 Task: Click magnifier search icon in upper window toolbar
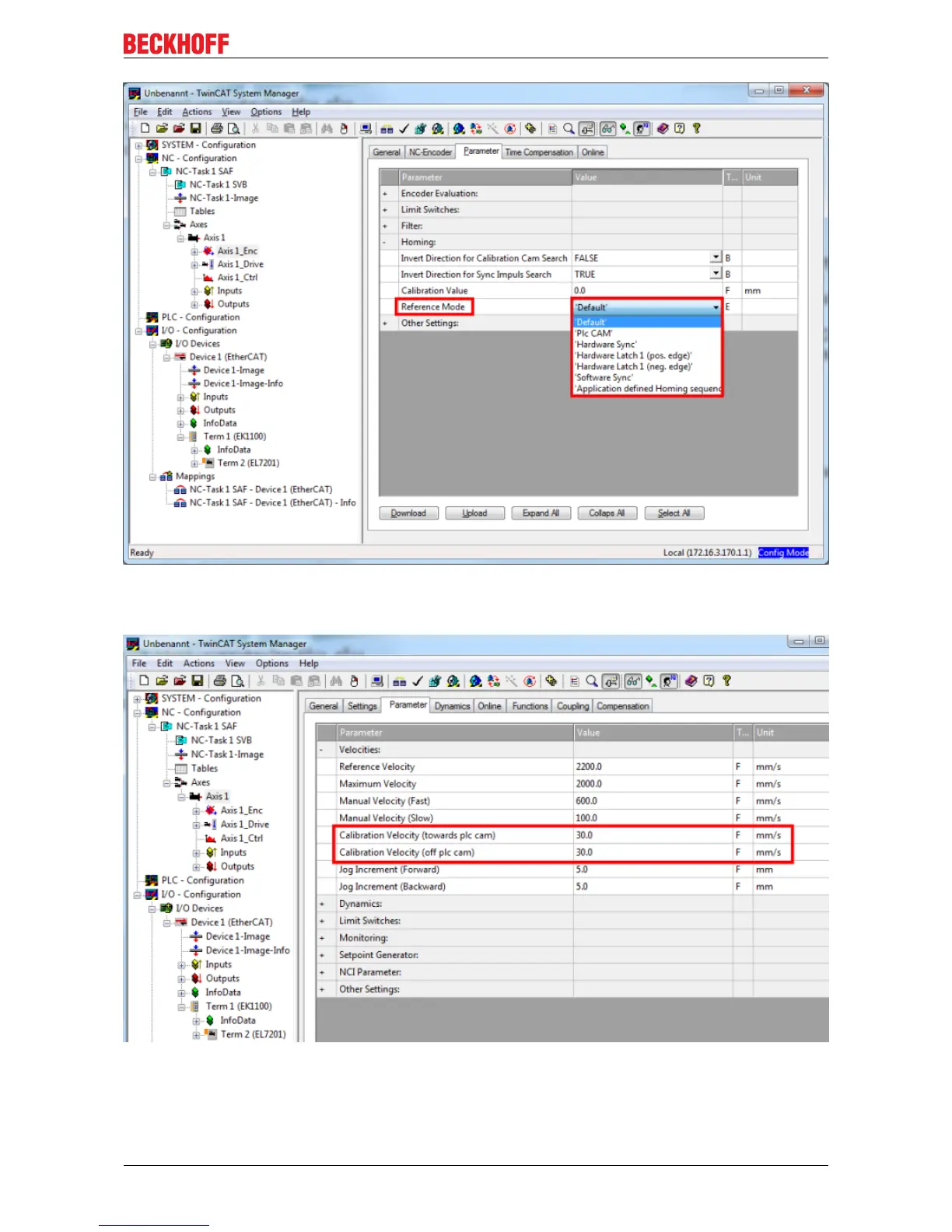[x=569, y=128]
